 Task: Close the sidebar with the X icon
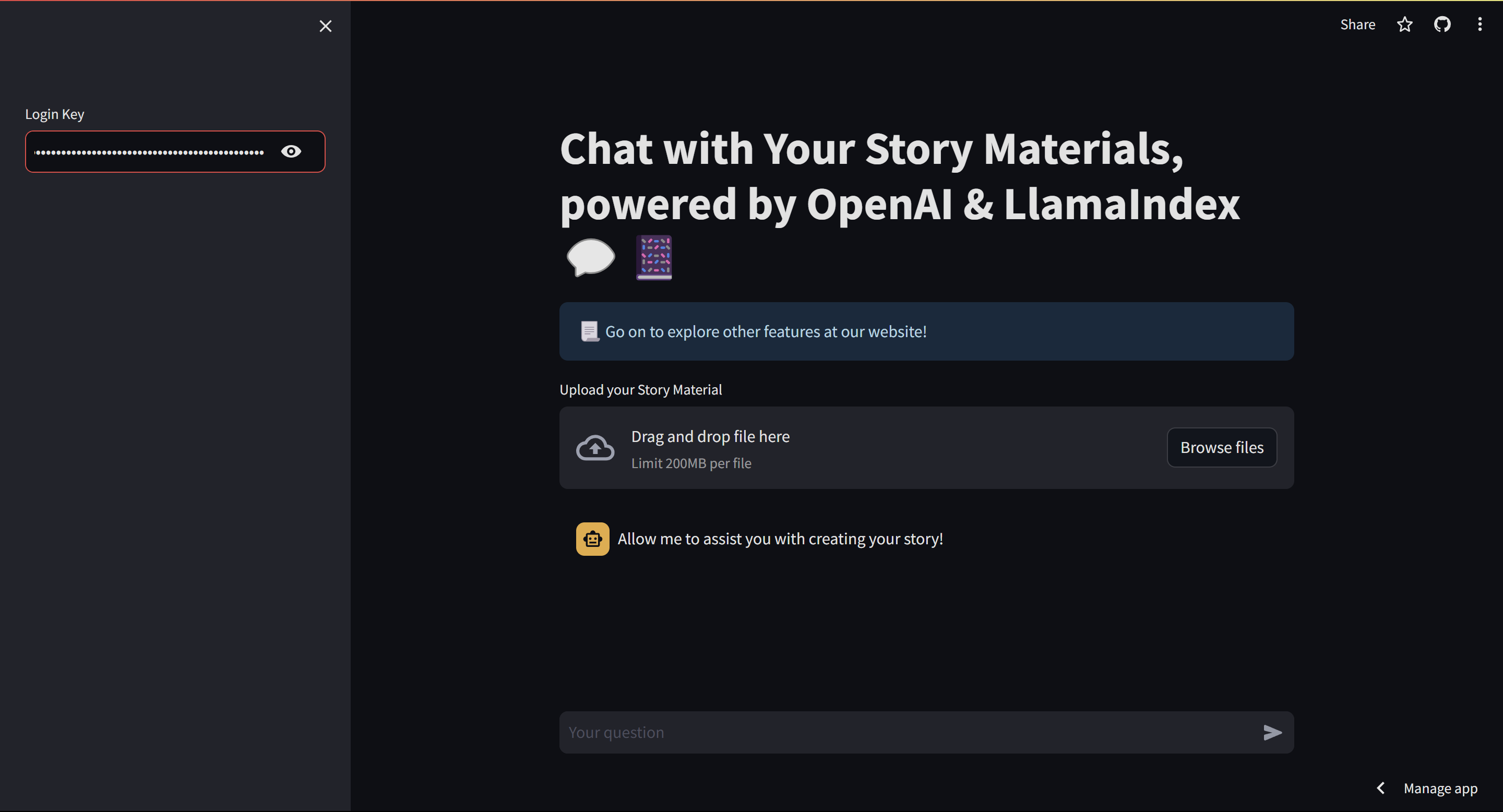[326, 26]
